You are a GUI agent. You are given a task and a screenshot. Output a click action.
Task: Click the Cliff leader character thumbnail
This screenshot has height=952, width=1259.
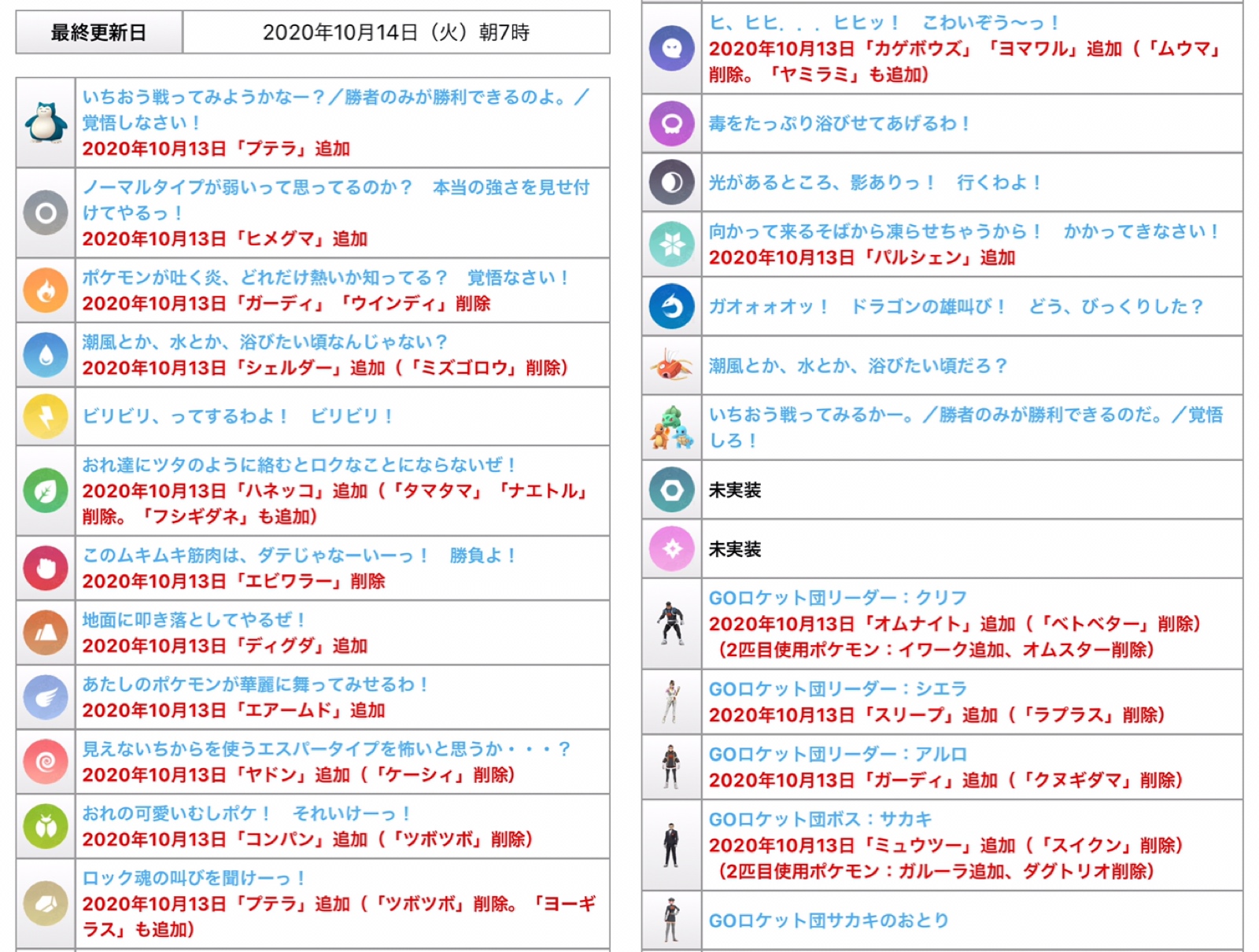click(x=670, y=624)
